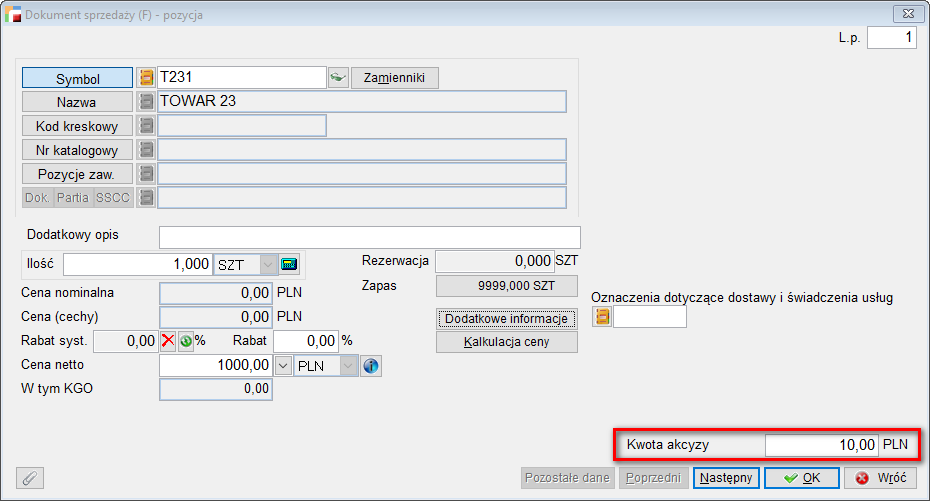Click the paperclip attachment icon

point(30,478)
